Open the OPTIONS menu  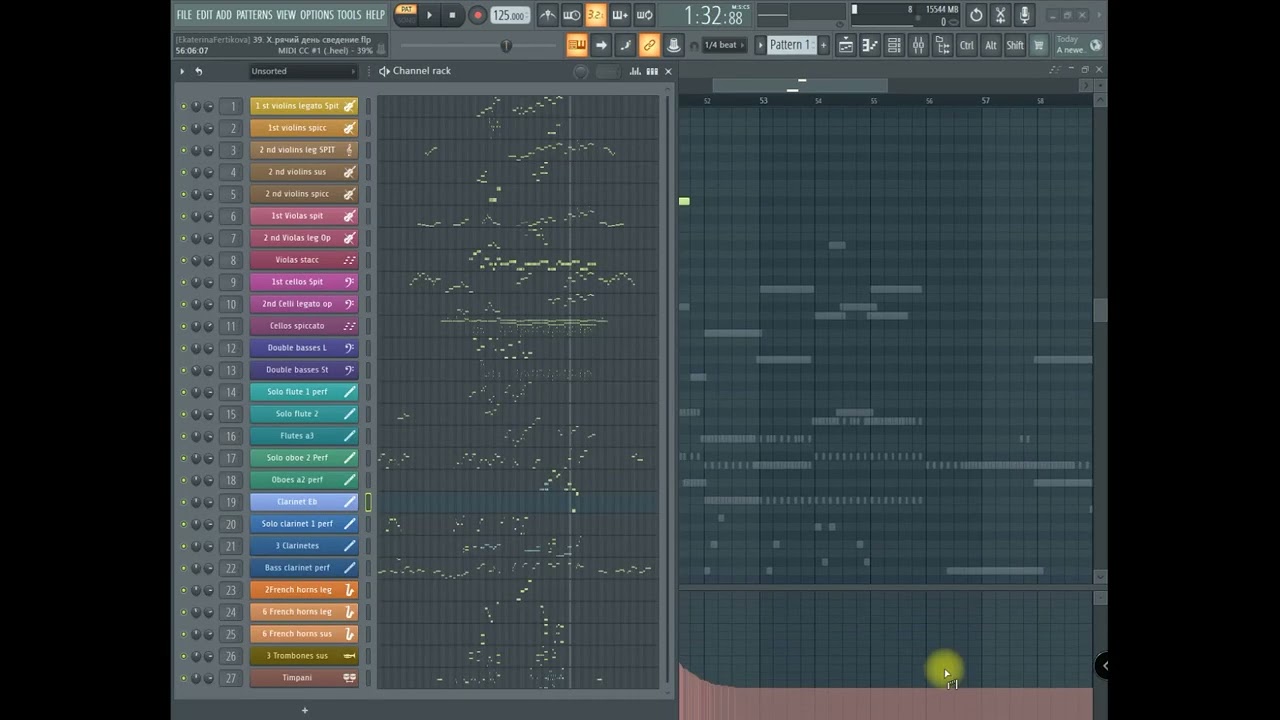[x=316, y=15]
